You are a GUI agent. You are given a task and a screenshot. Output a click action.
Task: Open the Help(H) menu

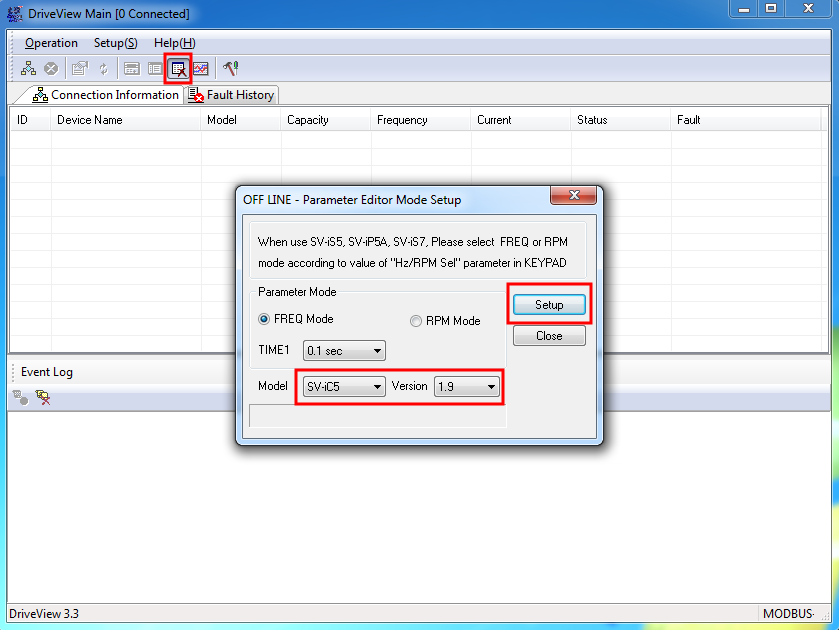coord(174,43)
